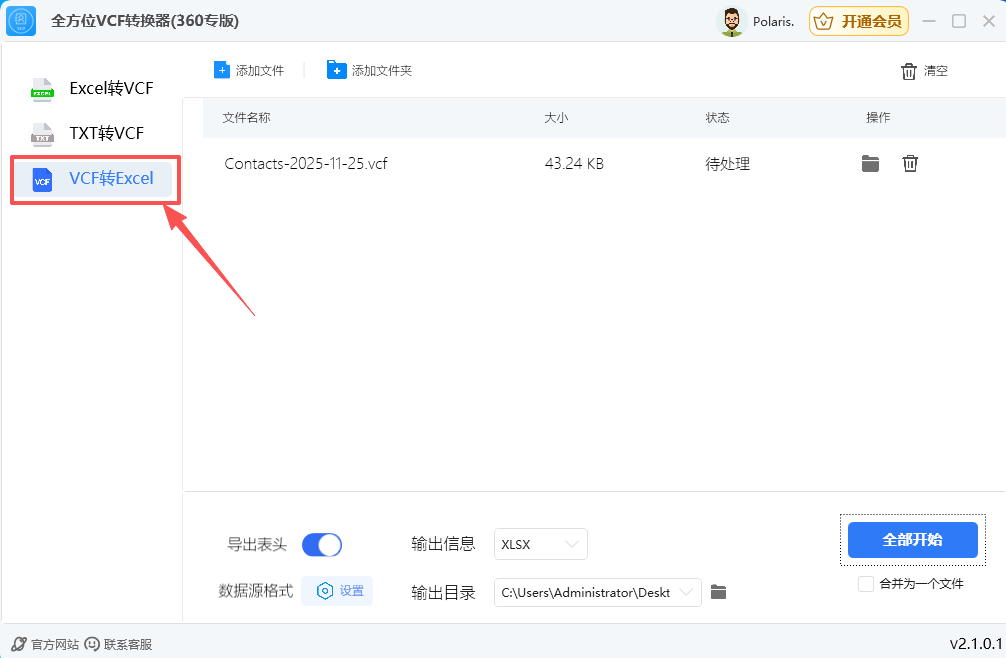Open data source format 设置 button

338,591
